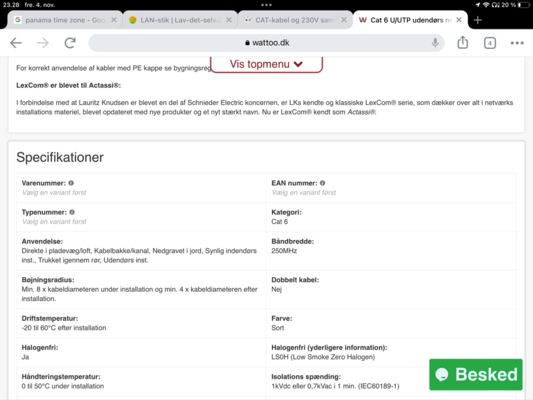Image resolution: width=533 pixels, height=400 pixels.
Task: Close the Cat 6 U/UTP udendørs tab
Action: (x=459, y=20)
